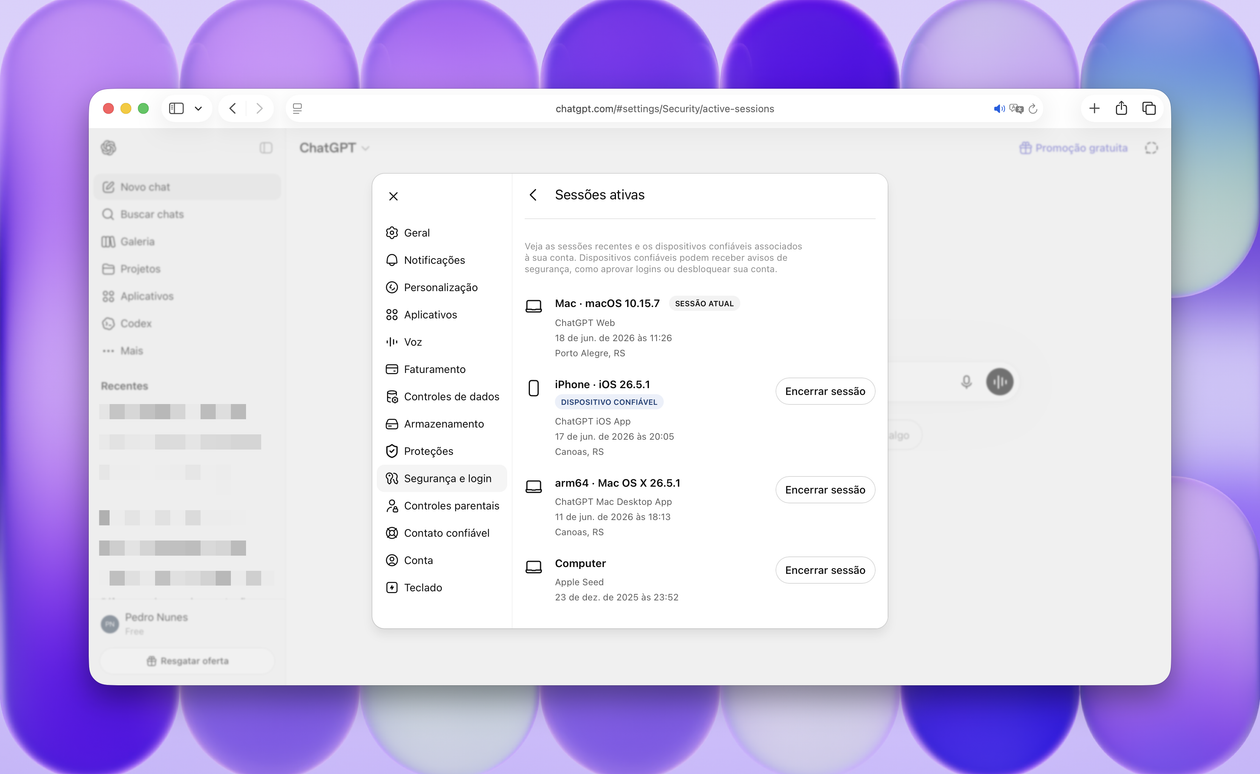This screenshot has height=774, width=1260.
Task: Open the Geral settings section
Action: click(x=442, y=233)
